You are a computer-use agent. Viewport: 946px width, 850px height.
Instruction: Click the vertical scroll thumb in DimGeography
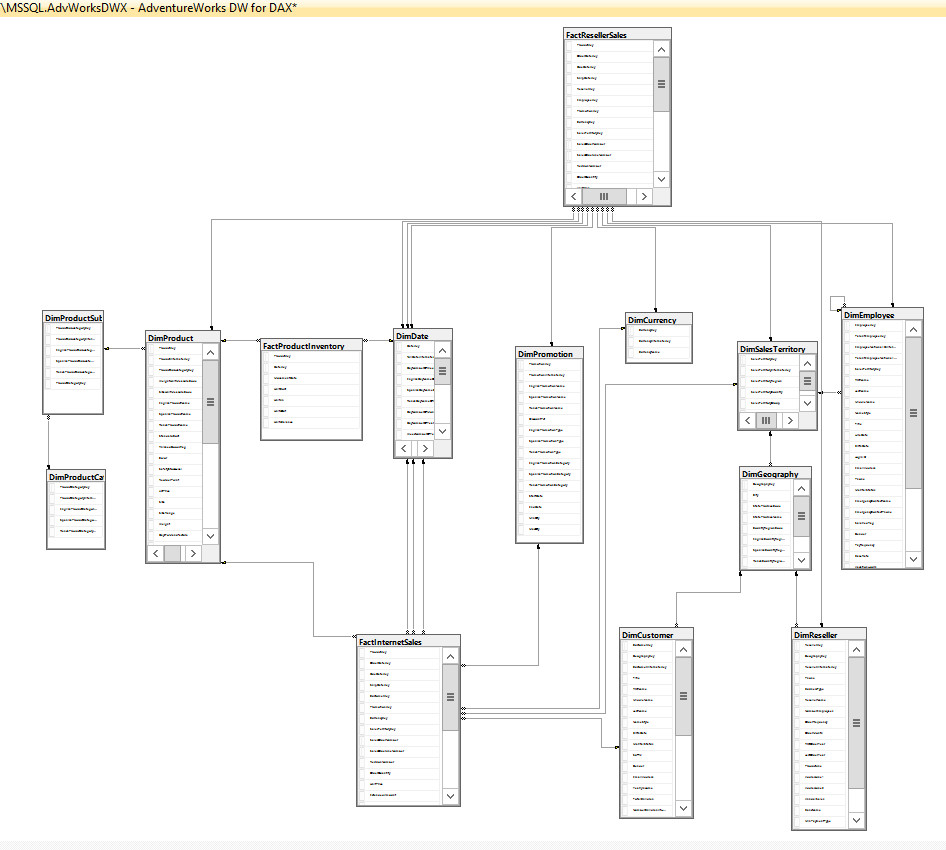pyautogui.click(x=801, y=516)
